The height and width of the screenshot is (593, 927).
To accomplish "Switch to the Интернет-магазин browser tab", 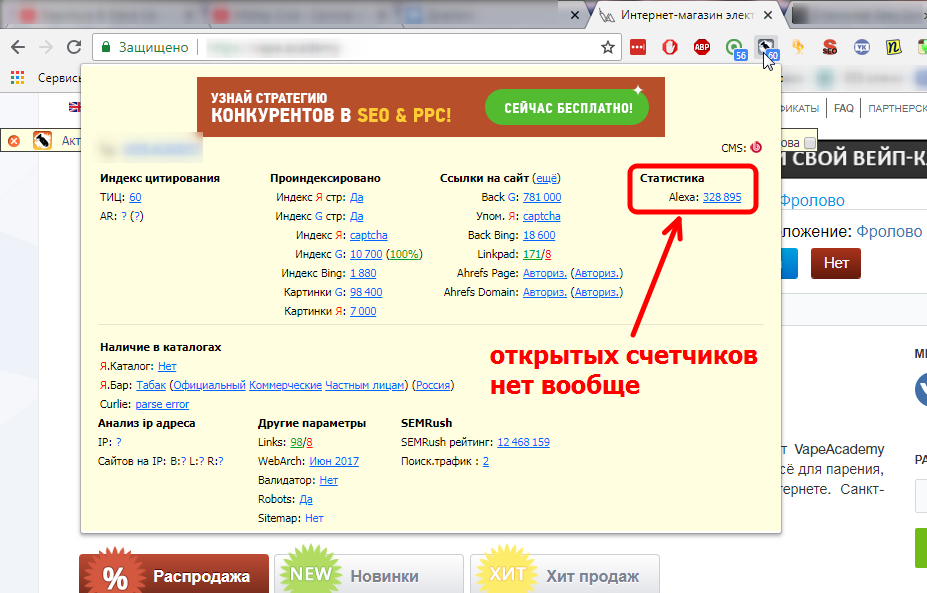I will tap(680, 15).
